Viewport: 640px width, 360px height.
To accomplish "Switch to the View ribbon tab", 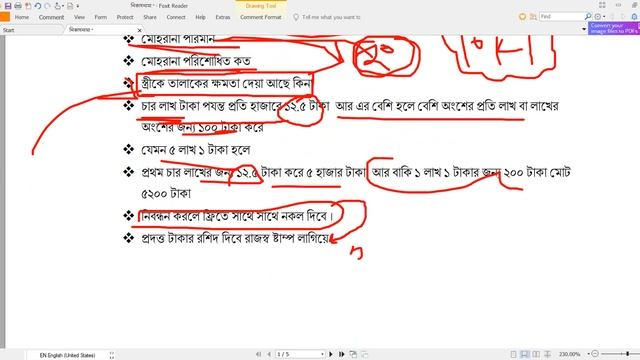I will coord(79,17).
